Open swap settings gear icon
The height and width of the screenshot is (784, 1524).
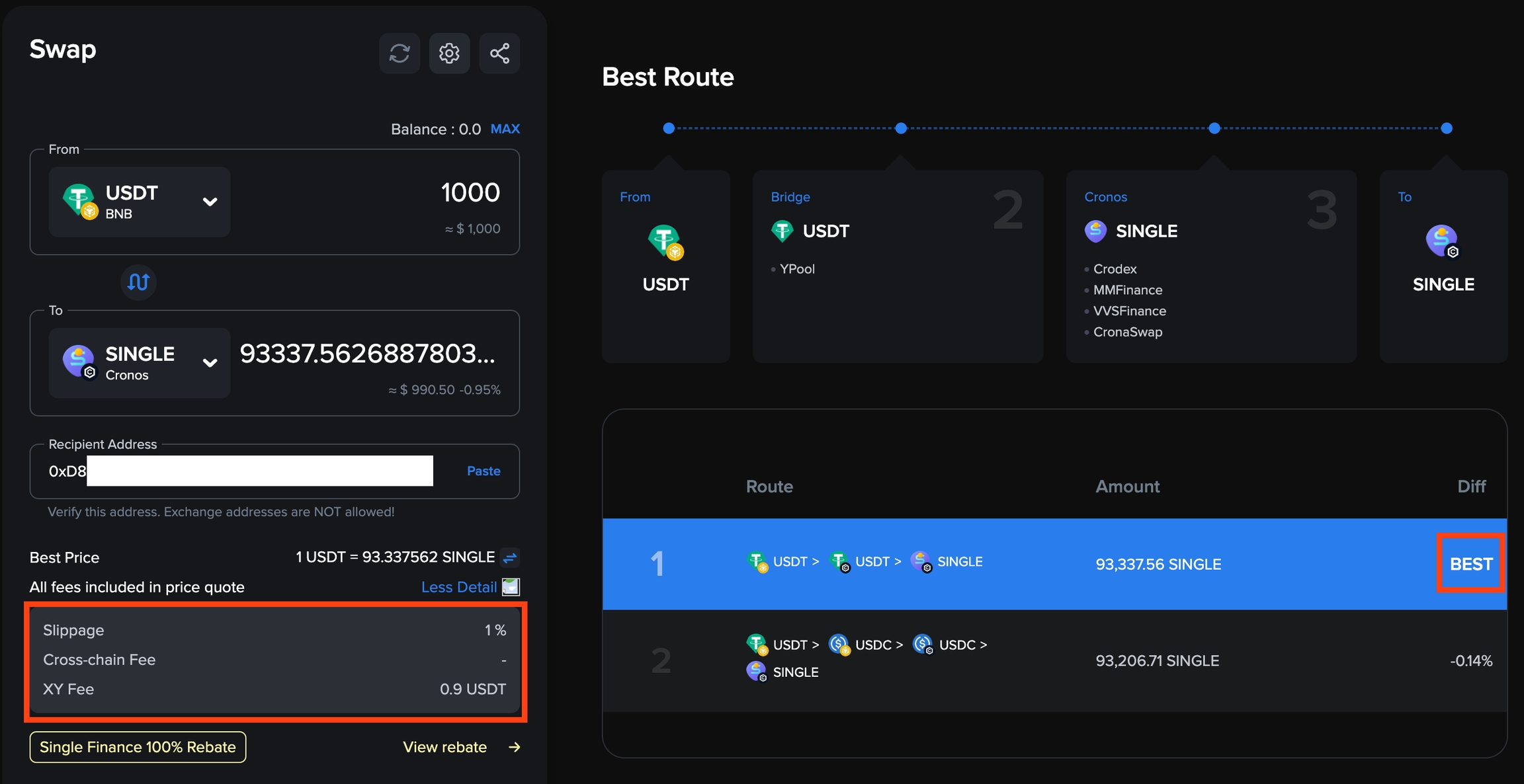tap(449, 54)
